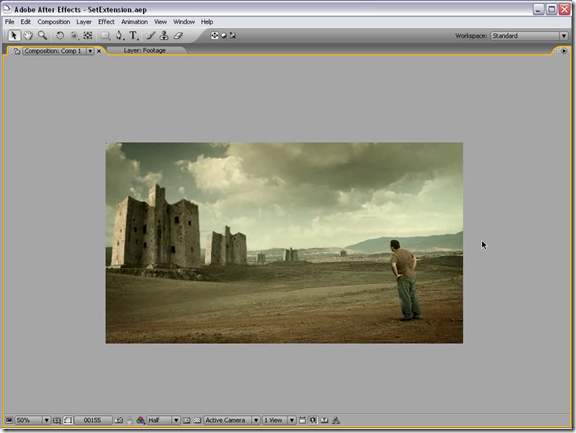Expand the 50% magnification dropdown
576x433 pixels.
click(32, 420)
